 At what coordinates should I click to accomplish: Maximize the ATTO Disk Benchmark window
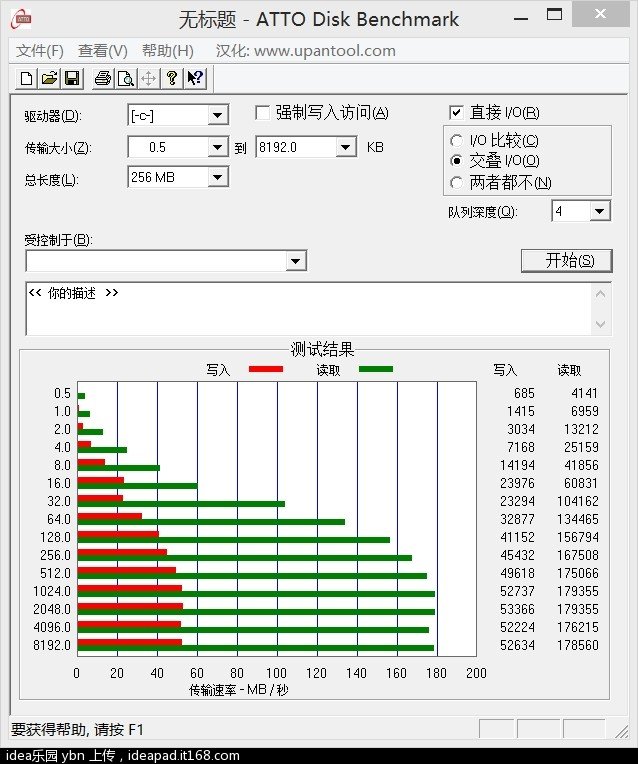click(554, 15)
